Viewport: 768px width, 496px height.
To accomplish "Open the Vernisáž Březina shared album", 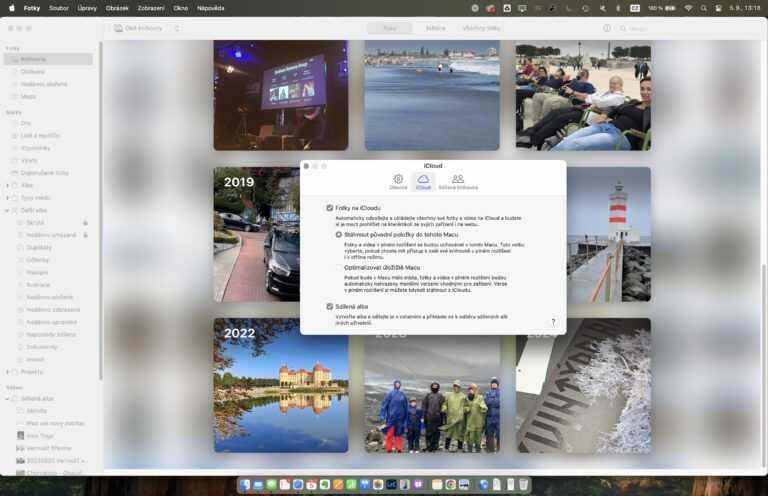I will pyautogui.click(x=48, y=448).
